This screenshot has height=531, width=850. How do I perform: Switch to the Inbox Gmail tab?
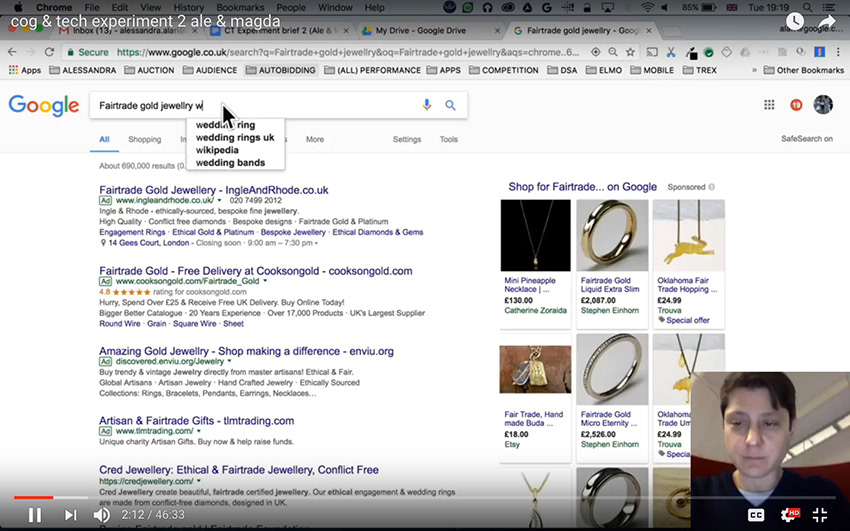click(129, 31)
